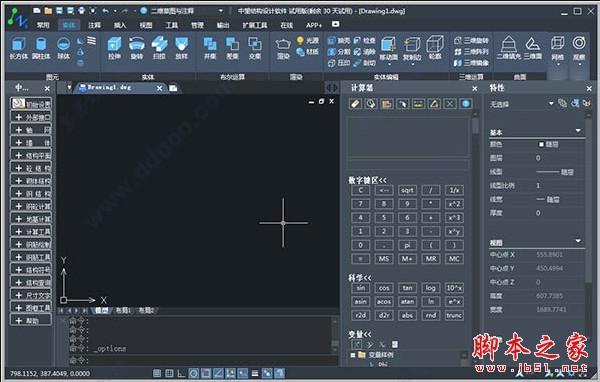Click the 拉伸 (Extrude) tool
The height and width of the screenshot is (382, 600).
pyautogui.click(x=114, y=48)
